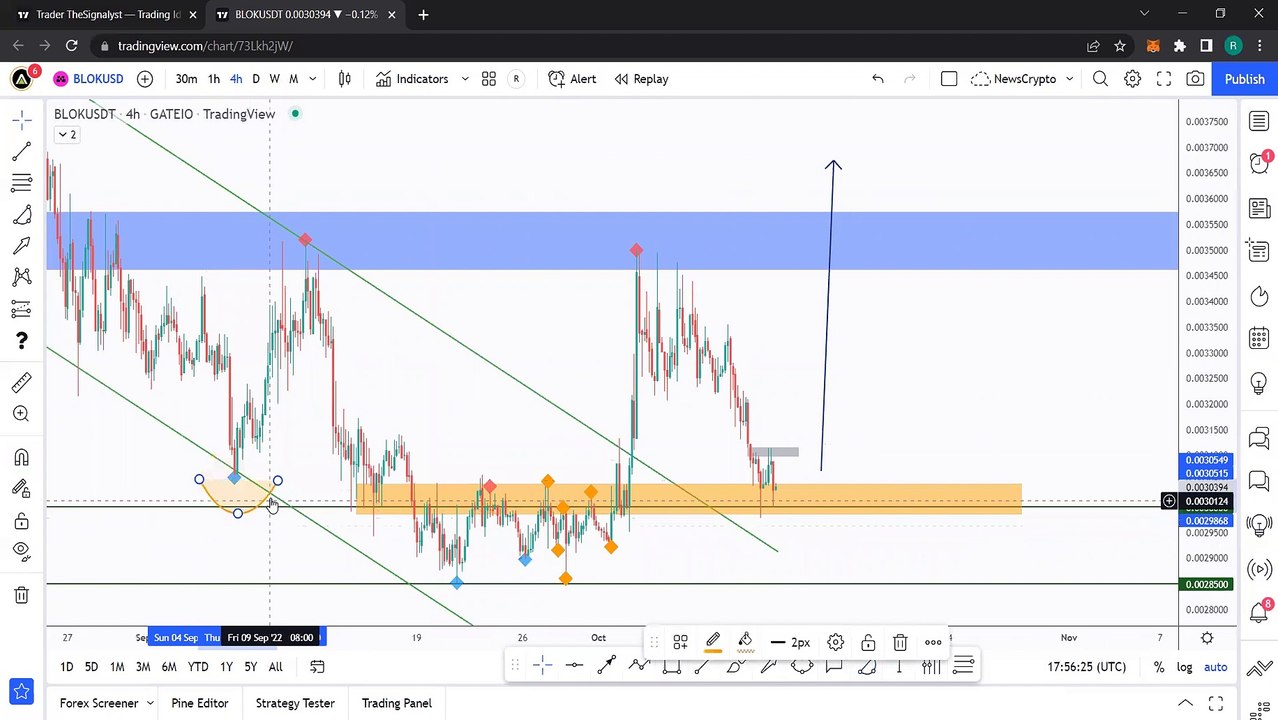This screenshot has width=1278, height=720.
Task: Switch to the 1h timeframe
Action: [213, 79]
